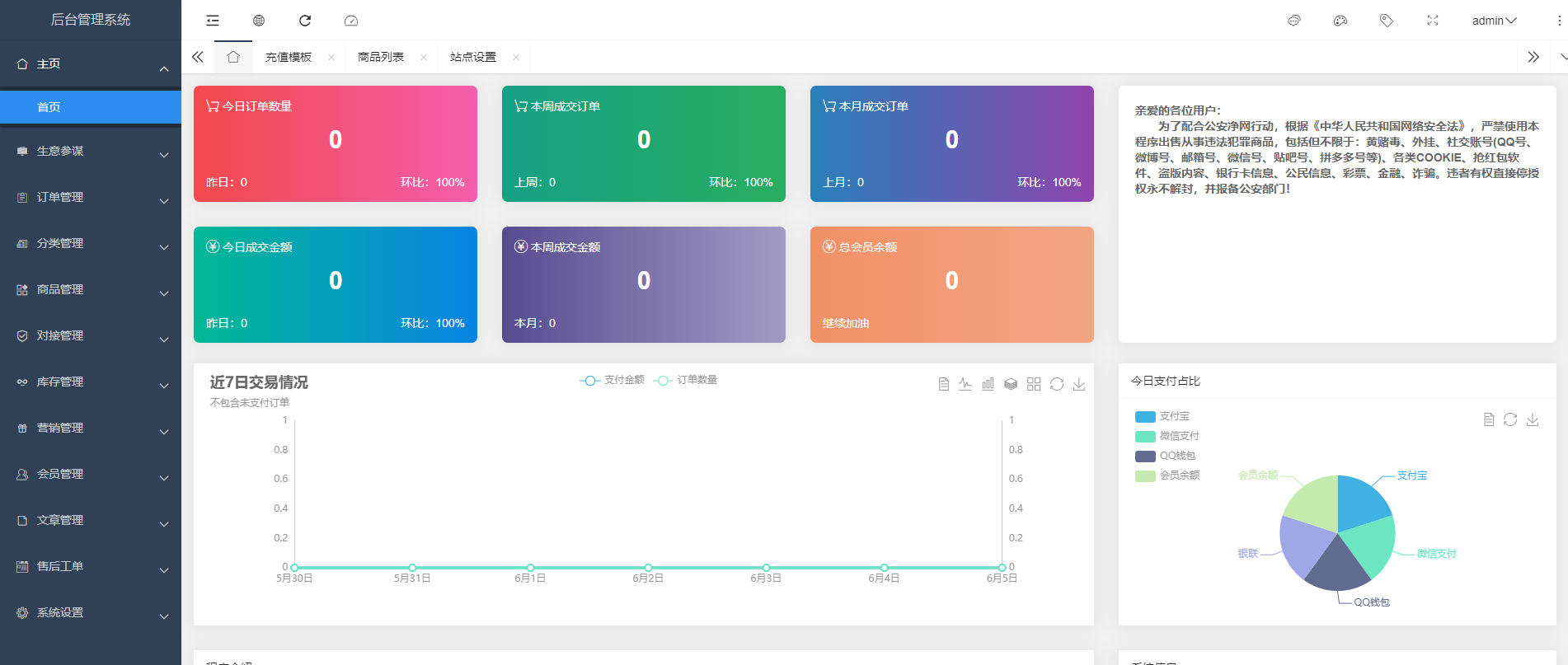Viewport: 1568px width, 665px height.
Task: Close the 站点设置 tab
Action: pyautogui.click(x=516, y=57)
